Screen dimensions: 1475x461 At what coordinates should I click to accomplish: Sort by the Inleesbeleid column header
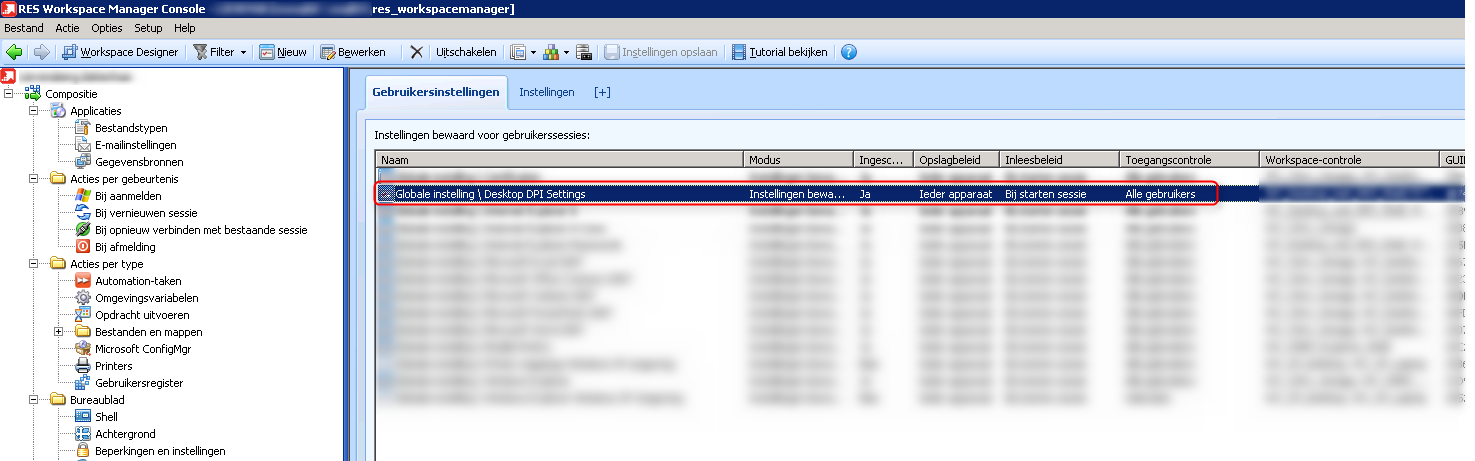point(1060,159)
